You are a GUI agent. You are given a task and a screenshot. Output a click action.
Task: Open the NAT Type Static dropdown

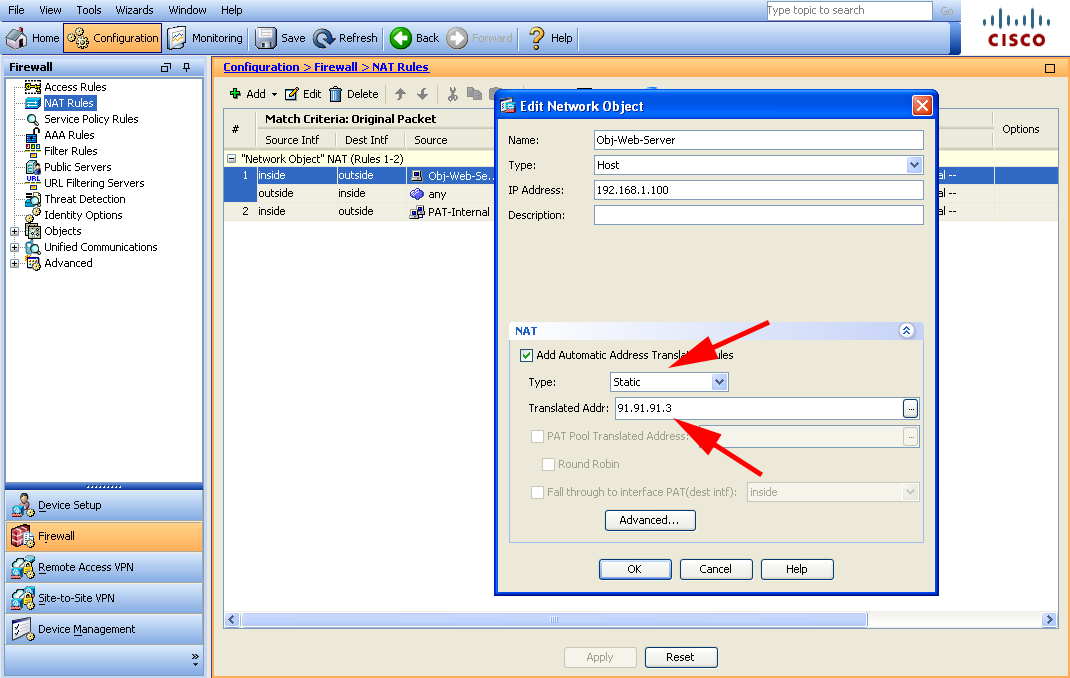tap(719, 382)
